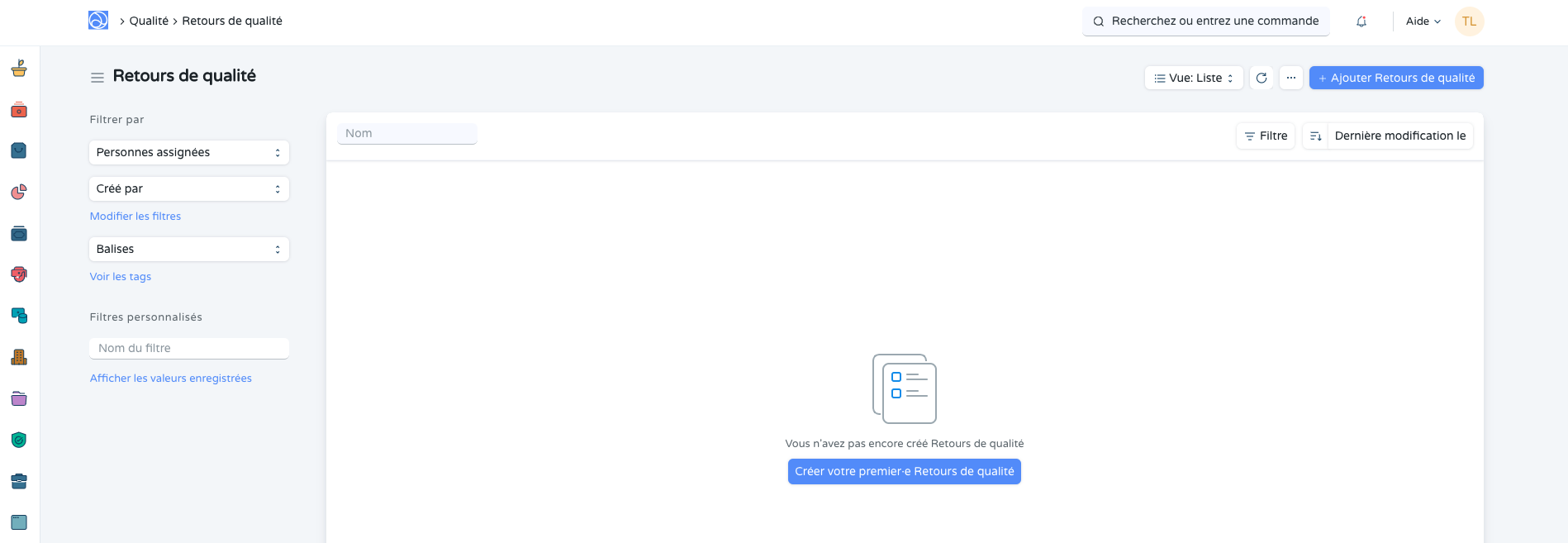Open the Aide menu

coord(1423,21)
